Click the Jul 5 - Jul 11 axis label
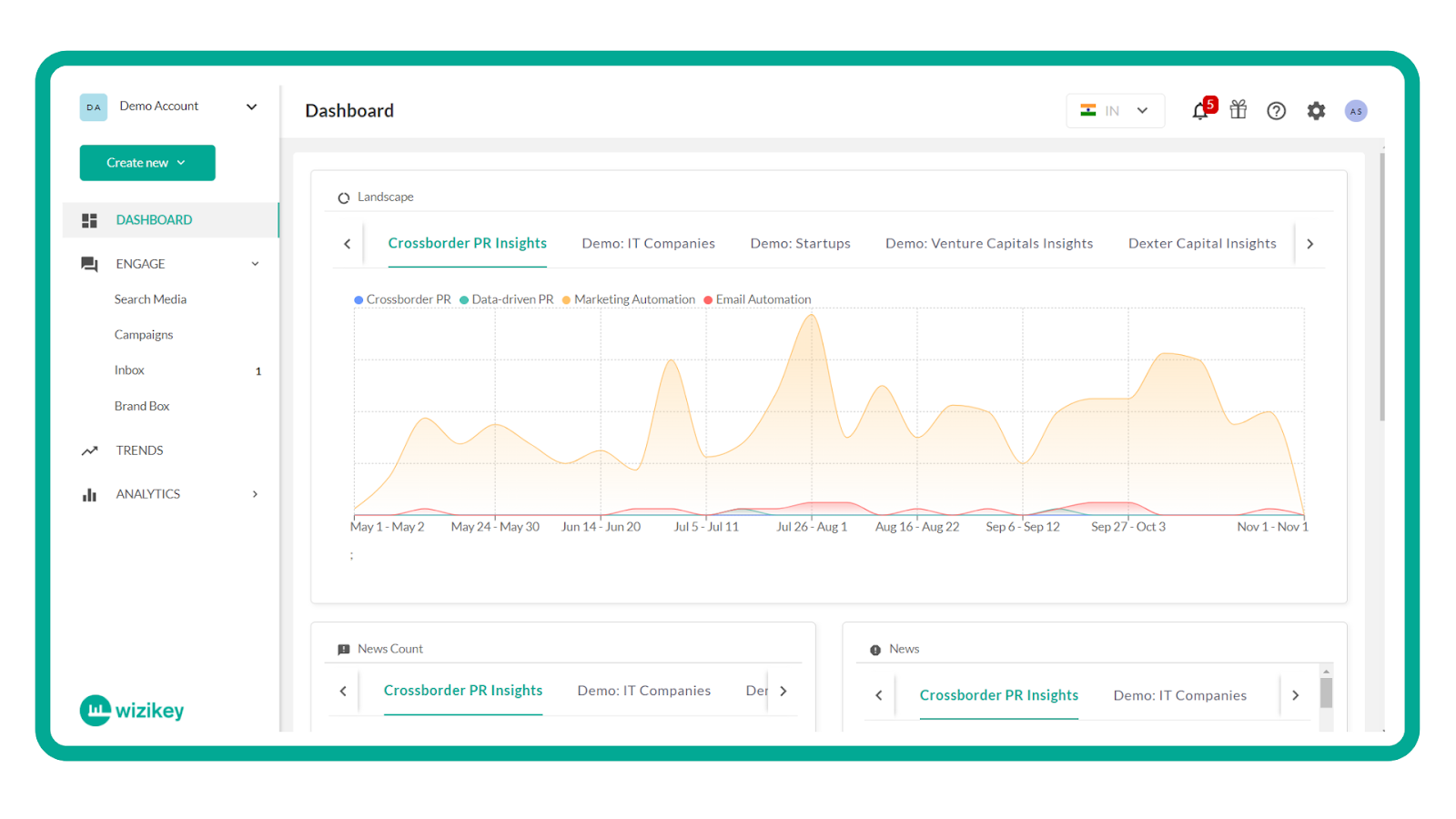The width and height of the screenshot is (1456, 819). pos(706,527)
